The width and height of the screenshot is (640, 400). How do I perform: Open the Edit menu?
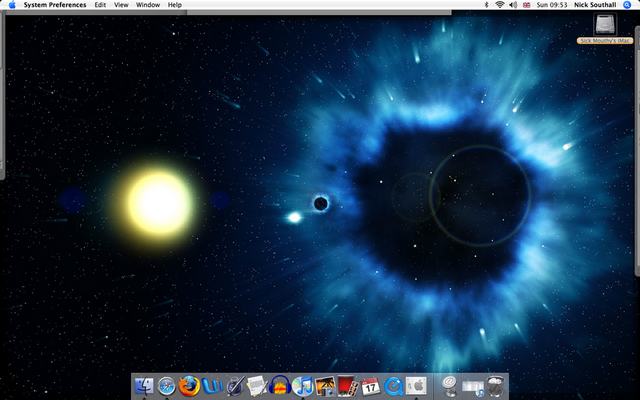[100, 5]
